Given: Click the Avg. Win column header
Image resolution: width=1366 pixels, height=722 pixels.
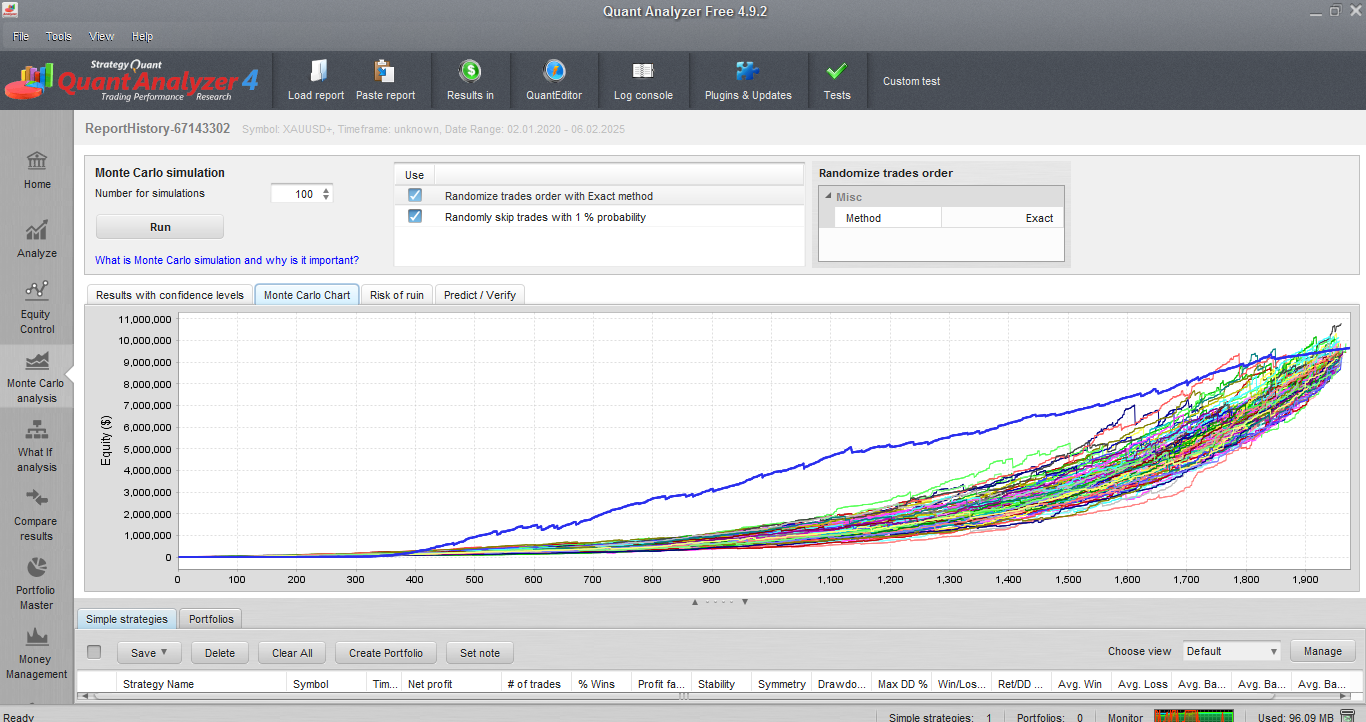Looking at the screenshot, I should pyautogui.click(x=1081, y=684).
